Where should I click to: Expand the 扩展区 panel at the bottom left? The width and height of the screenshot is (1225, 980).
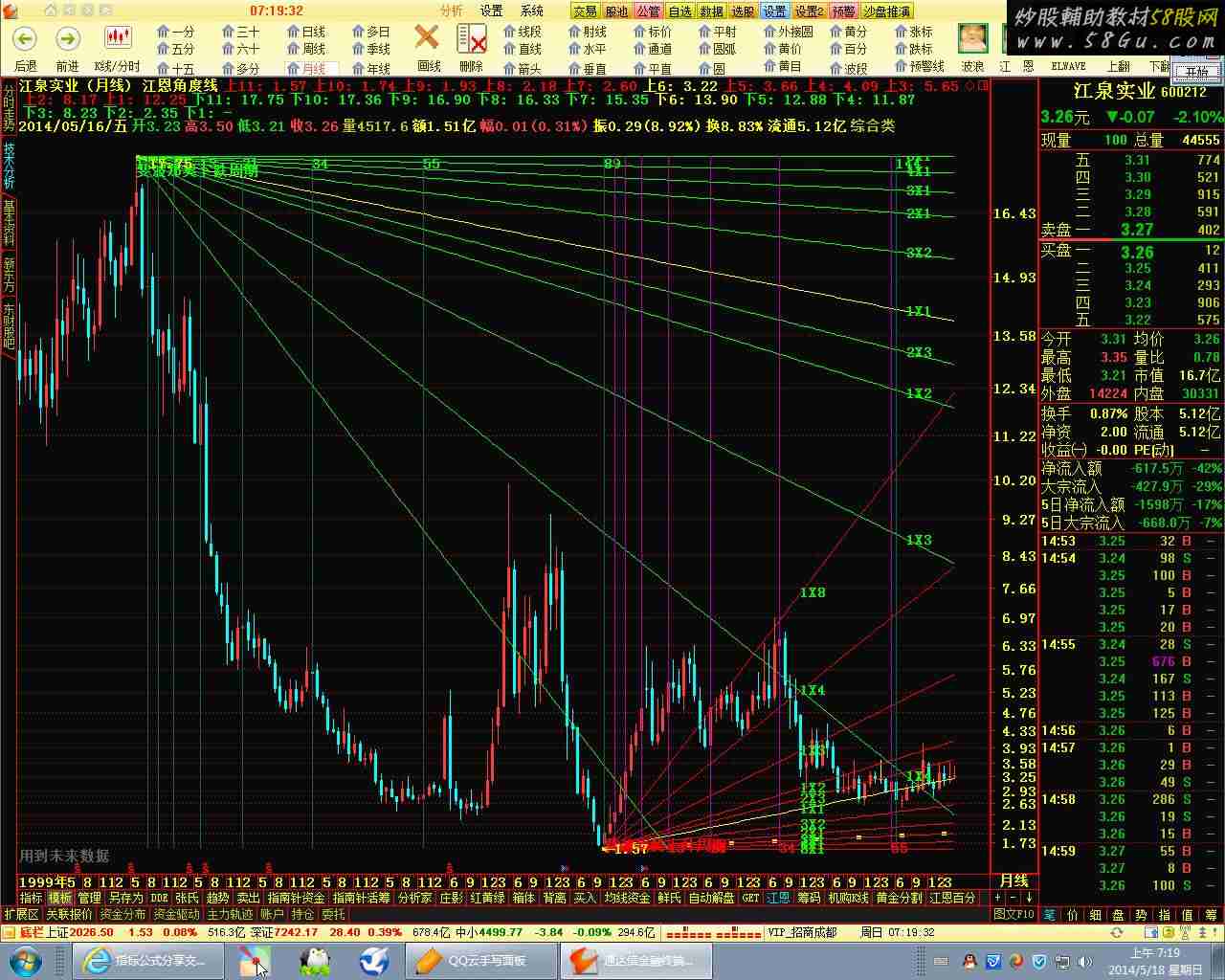[22, 915]
